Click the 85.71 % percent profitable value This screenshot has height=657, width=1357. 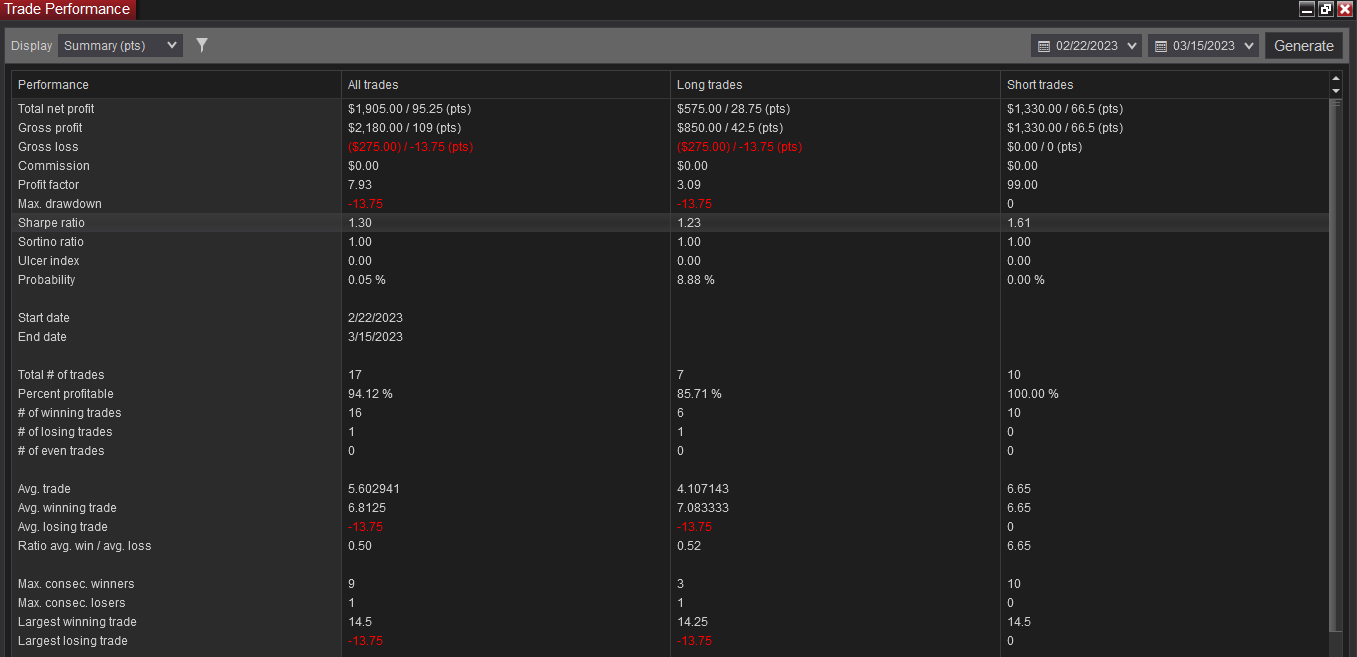699,394
